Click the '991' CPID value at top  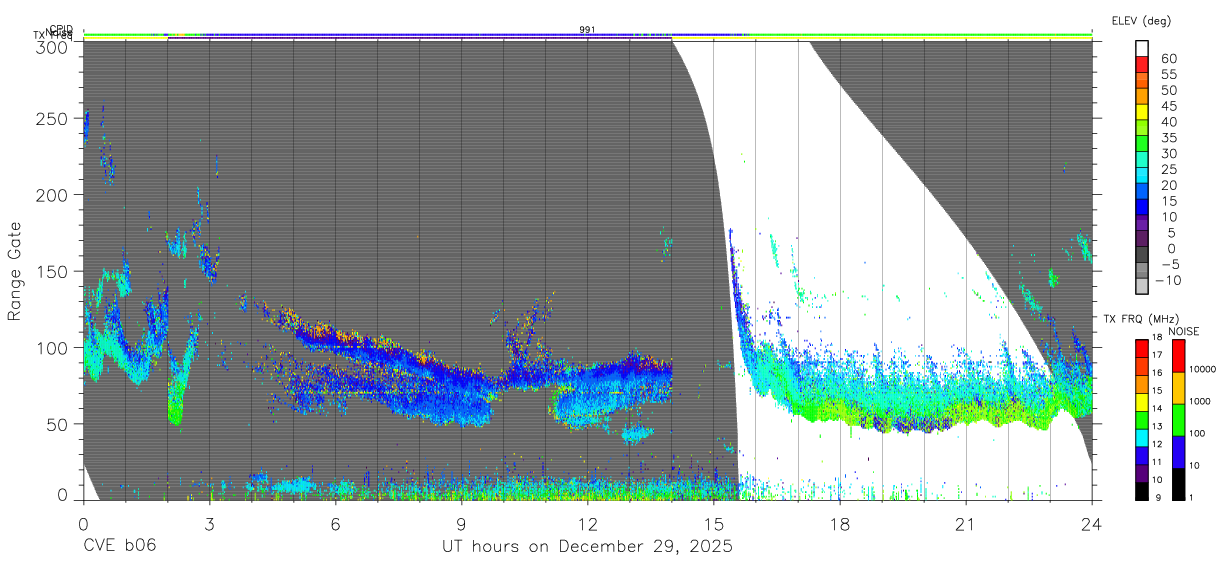pos(587,30)
